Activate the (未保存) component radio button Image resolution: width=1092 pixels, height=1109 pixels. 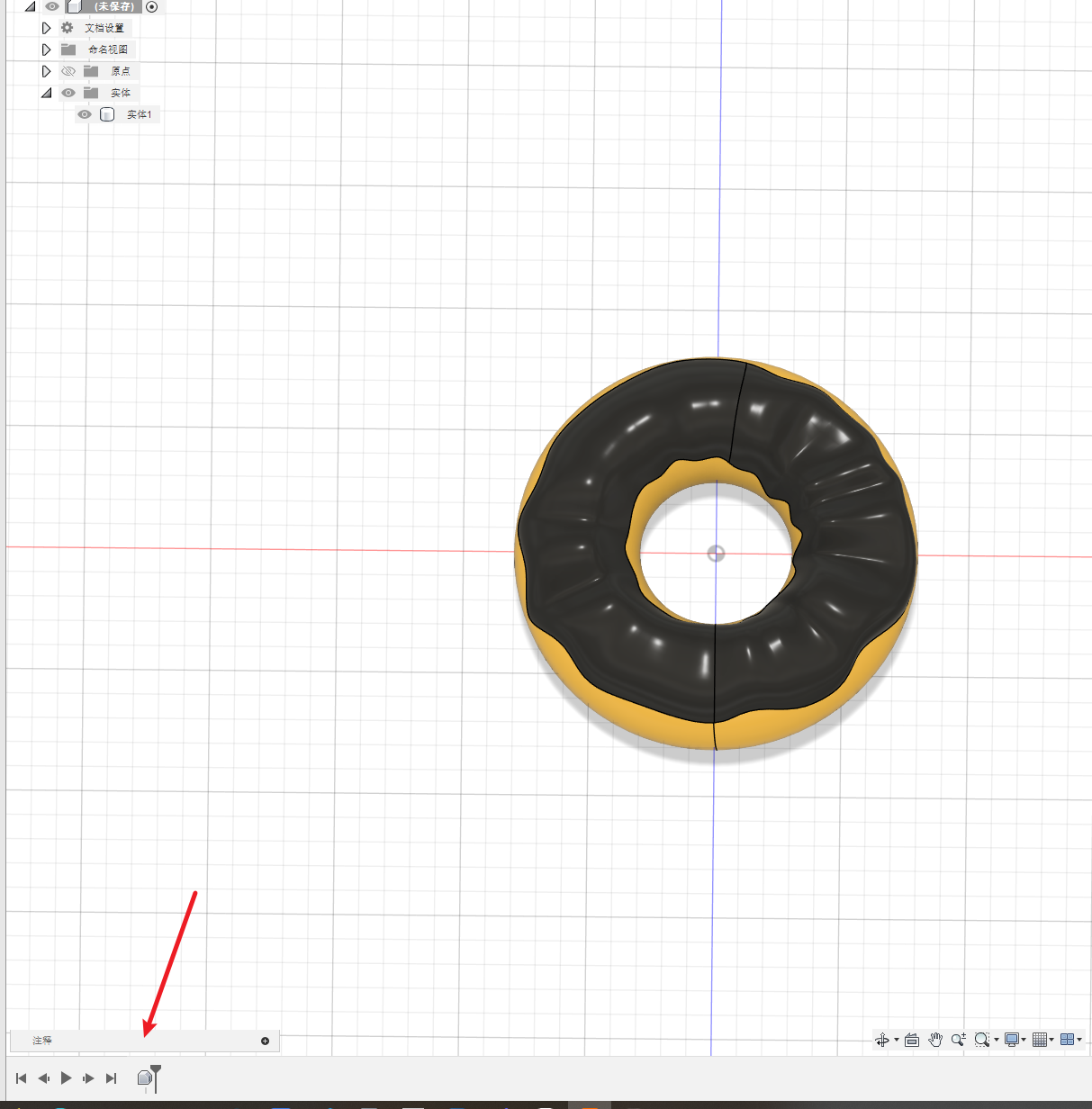[x=151, y=6]
